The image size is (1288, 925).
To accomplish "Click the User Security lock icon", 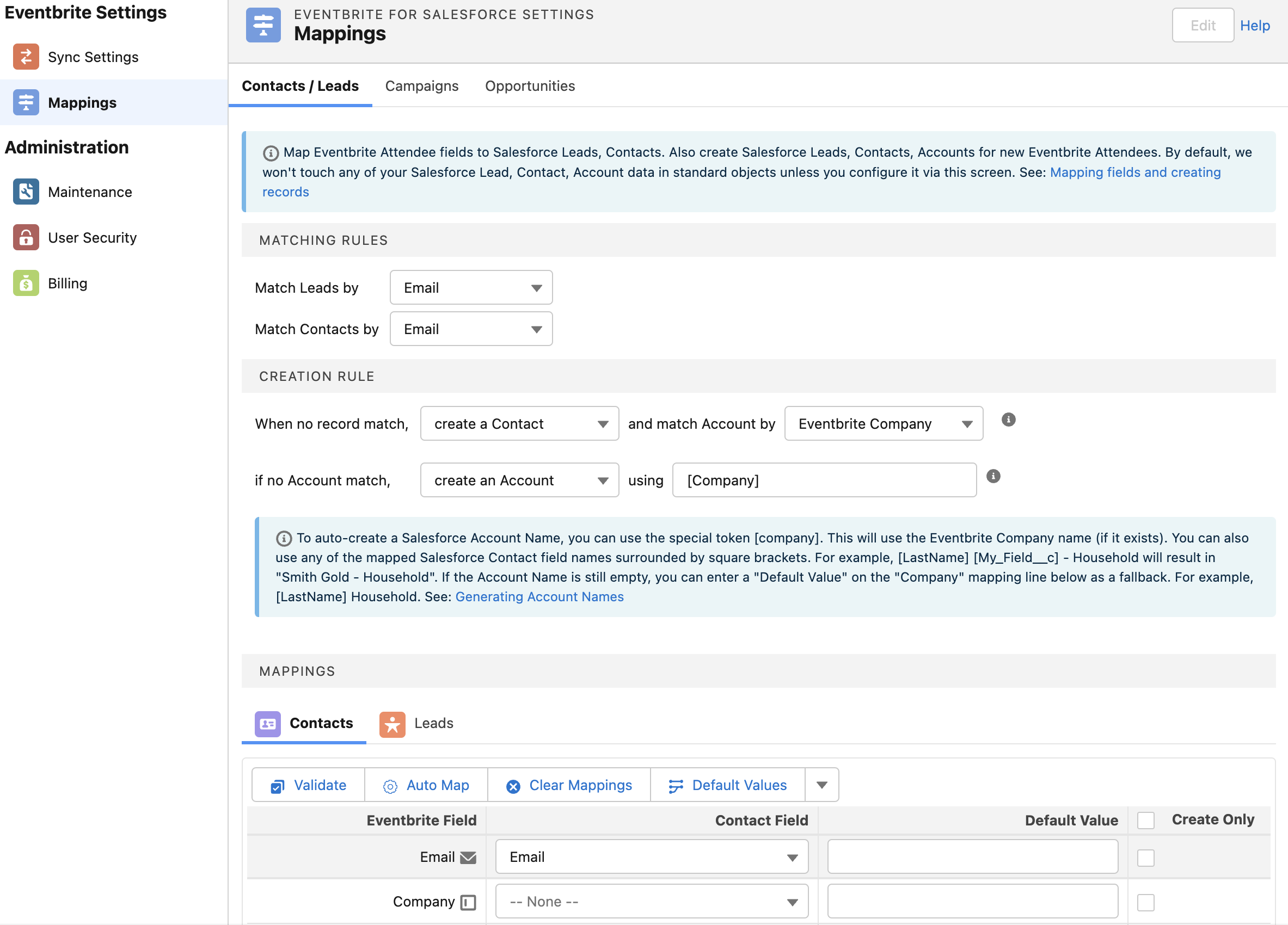I will [26, 237].
